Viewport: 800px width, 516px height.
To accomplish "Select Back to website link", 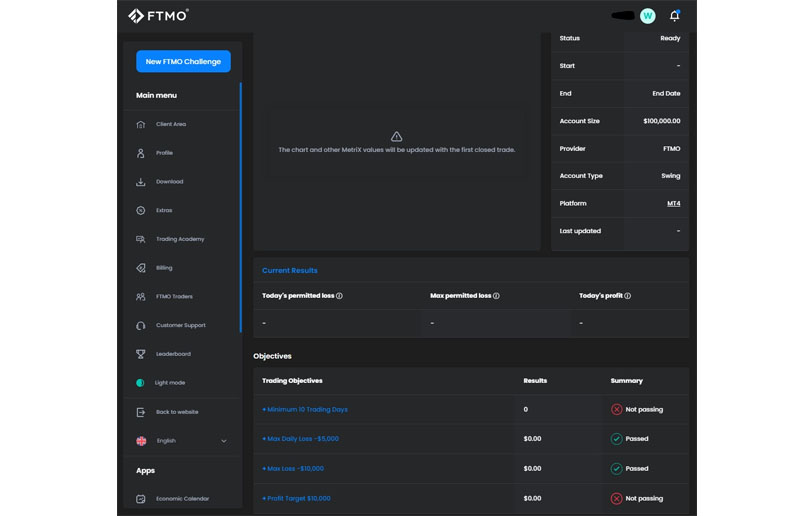I will [177, 412].
